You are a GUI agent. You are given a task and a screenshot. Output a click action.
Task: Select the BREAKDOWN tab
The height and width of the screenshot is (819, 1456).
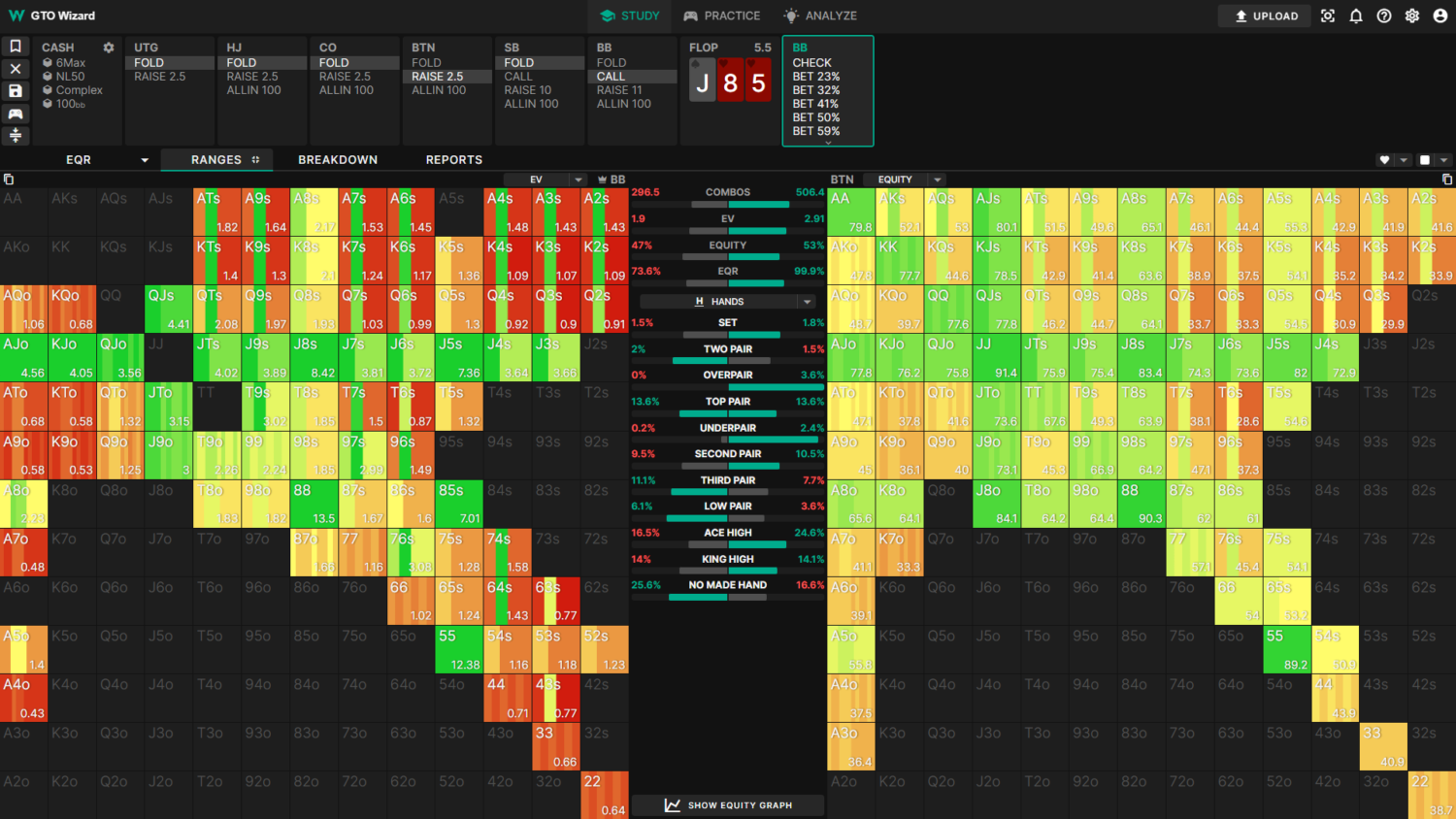338,160
